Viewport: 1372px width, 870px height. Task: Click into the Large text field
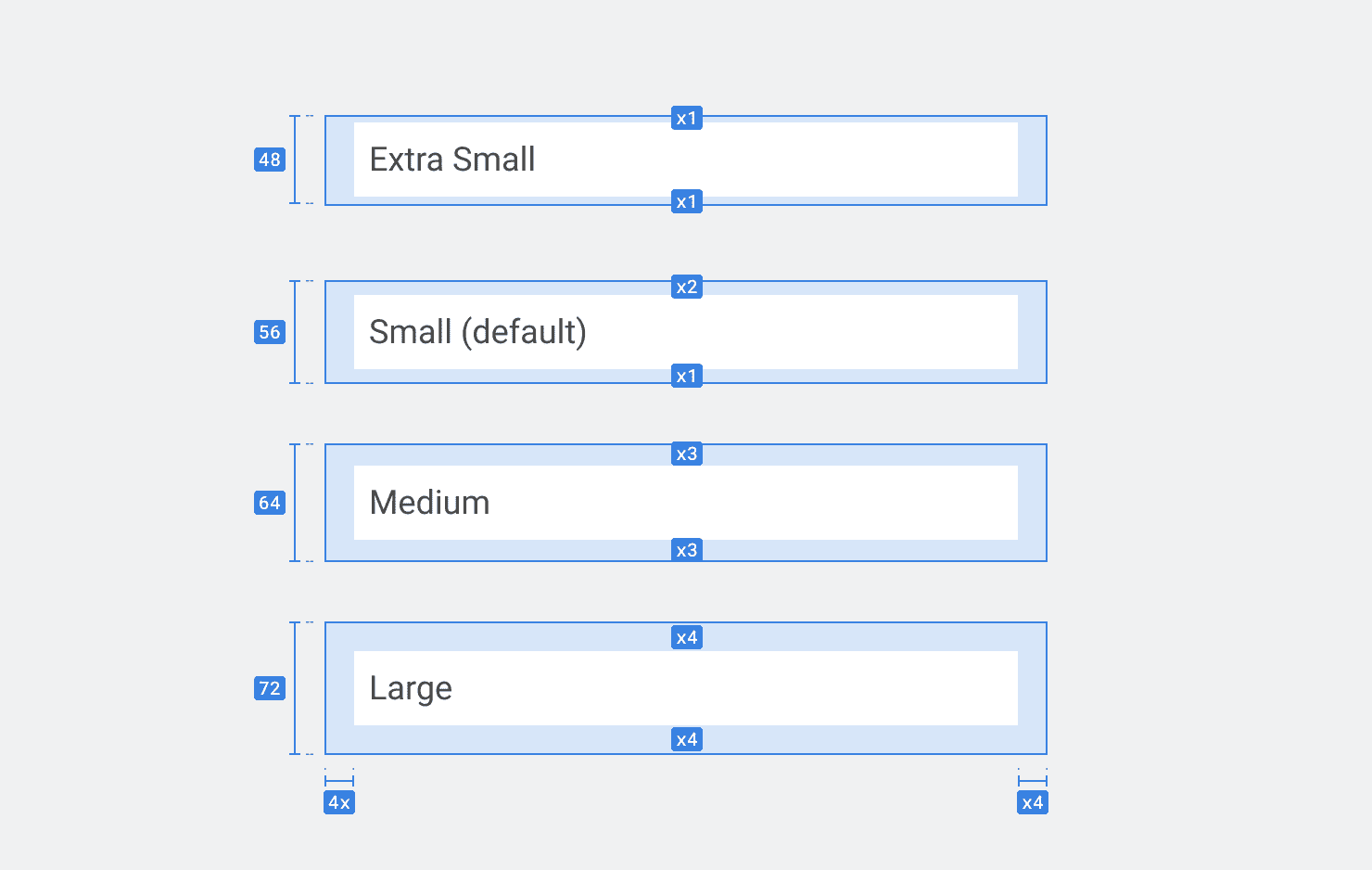point(685,688)
